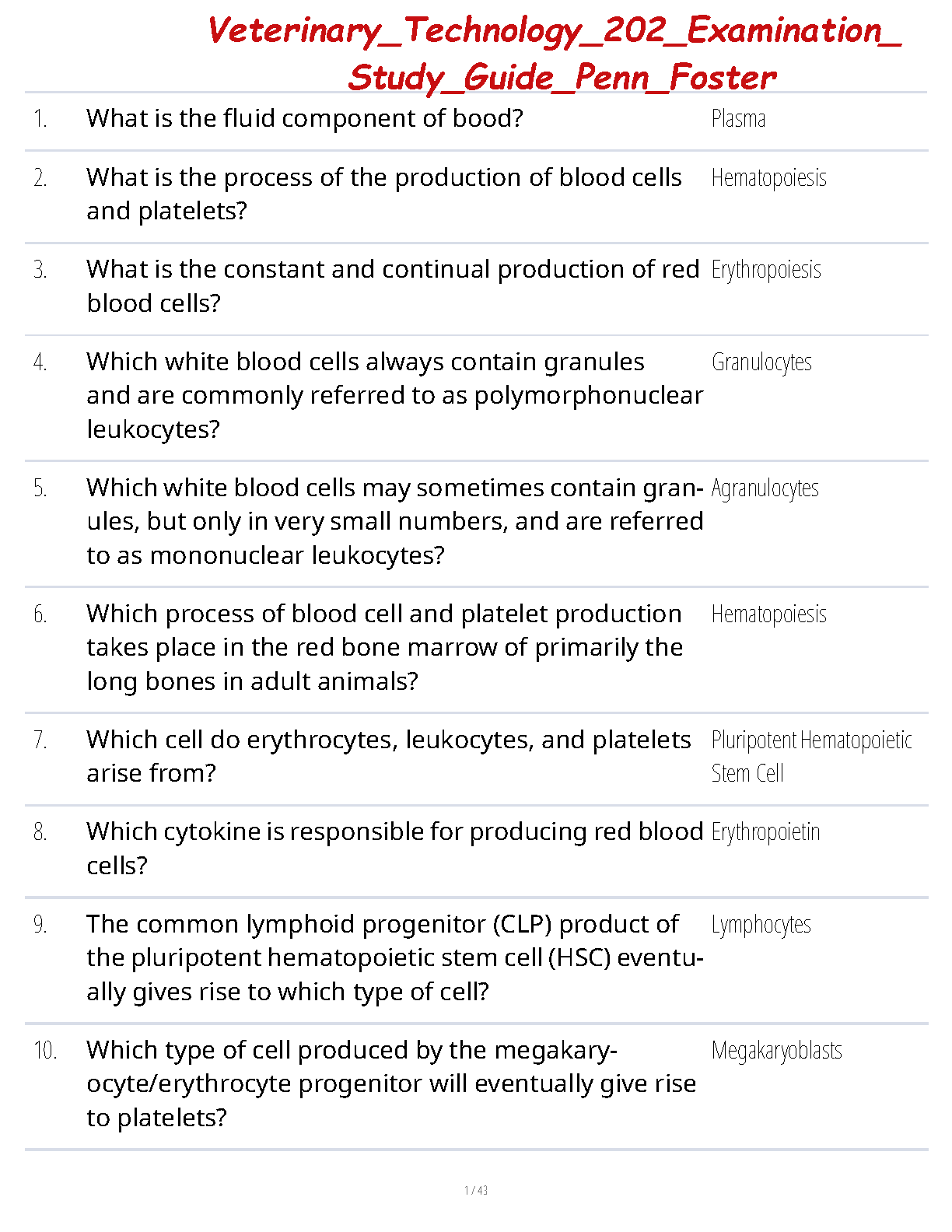952x1232 pixels.
Task: Click the answer "Plasma"
Action: 738,119
